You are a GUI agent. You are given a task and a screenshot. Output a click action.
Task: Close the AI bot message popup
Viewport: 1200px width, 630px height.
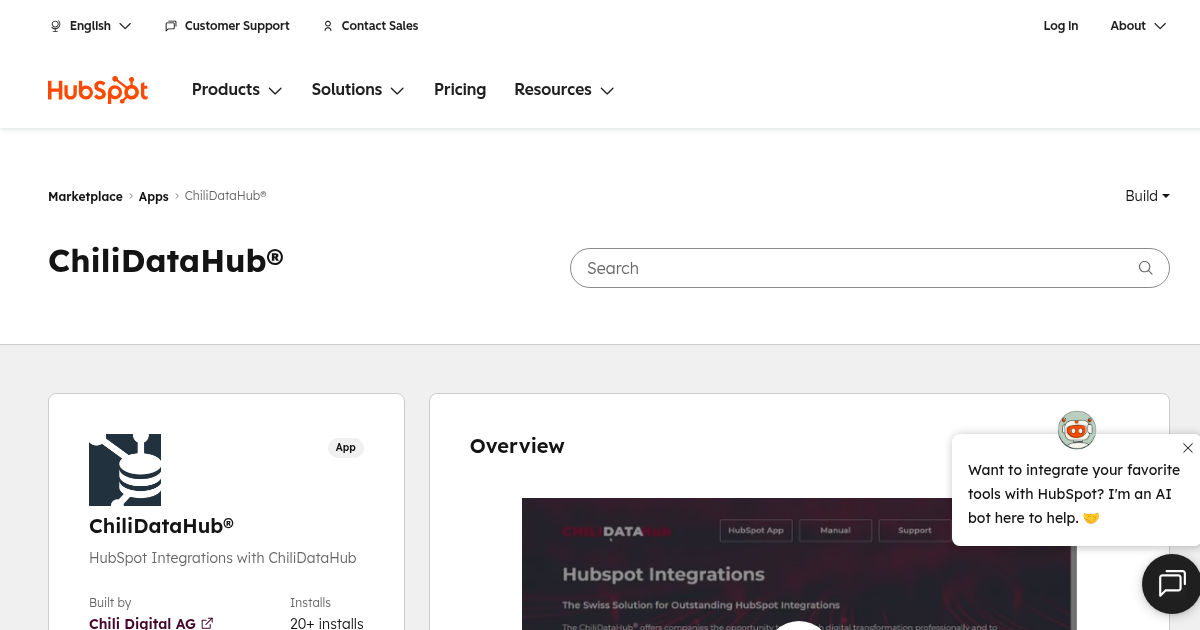[1187, 448]
